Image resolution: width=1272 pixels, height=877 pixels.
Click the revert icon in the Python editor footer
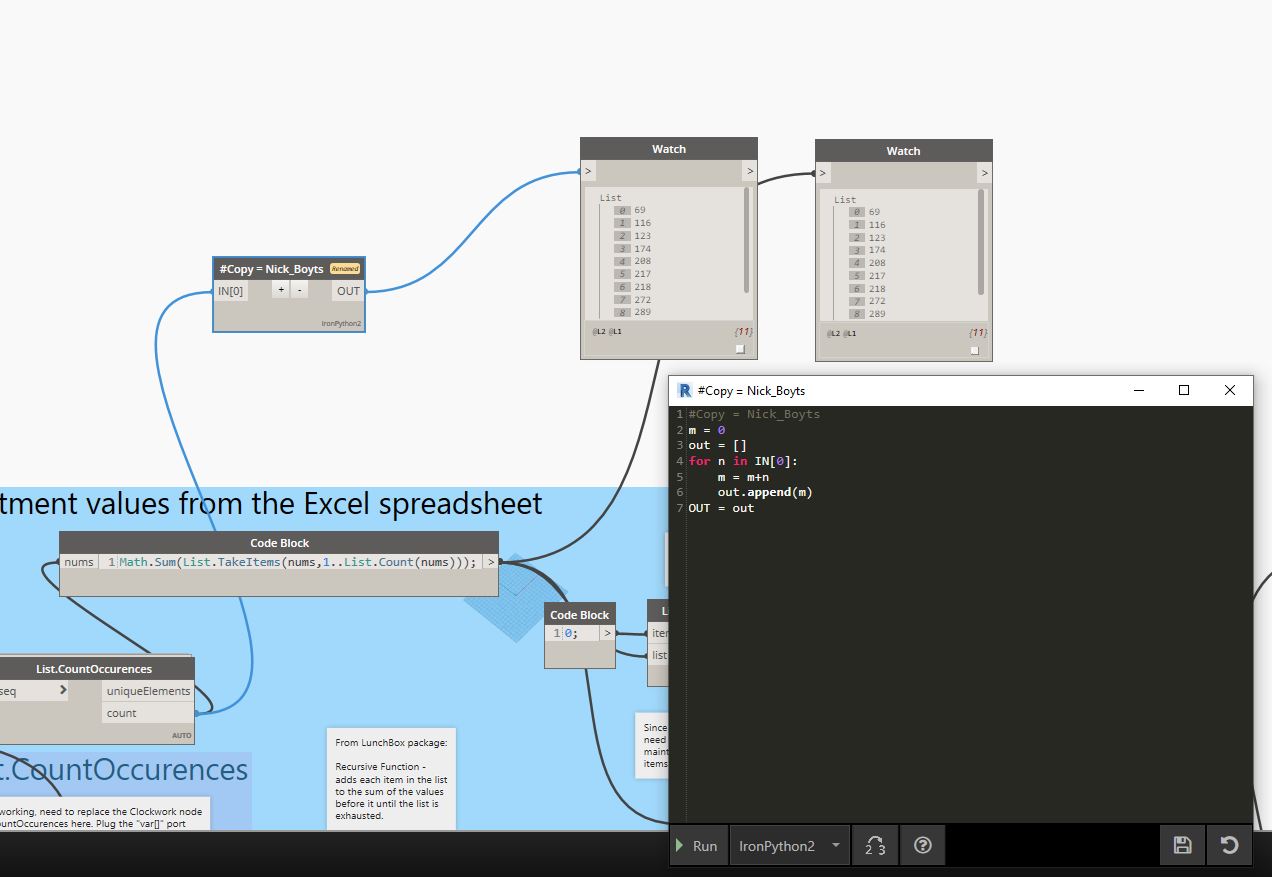pos(1229,845)
